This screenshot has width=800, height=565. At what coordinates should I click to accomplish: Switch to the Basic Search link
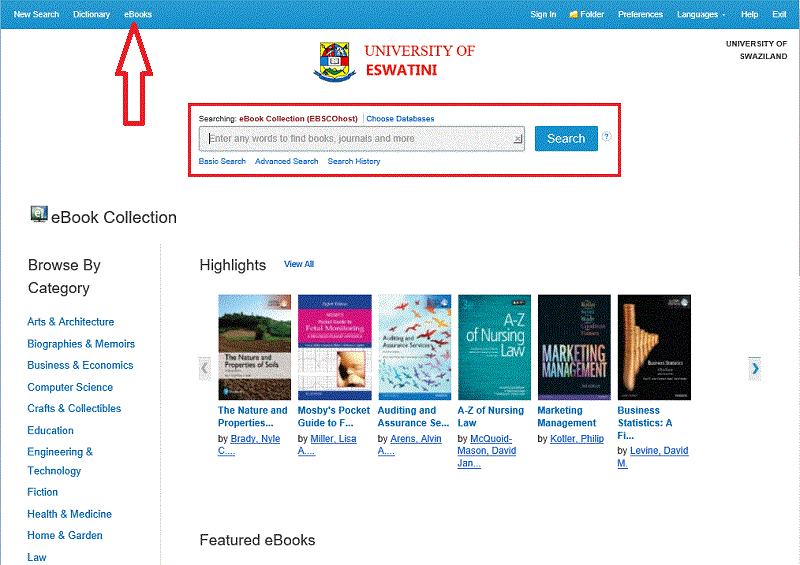pos(222,161)
